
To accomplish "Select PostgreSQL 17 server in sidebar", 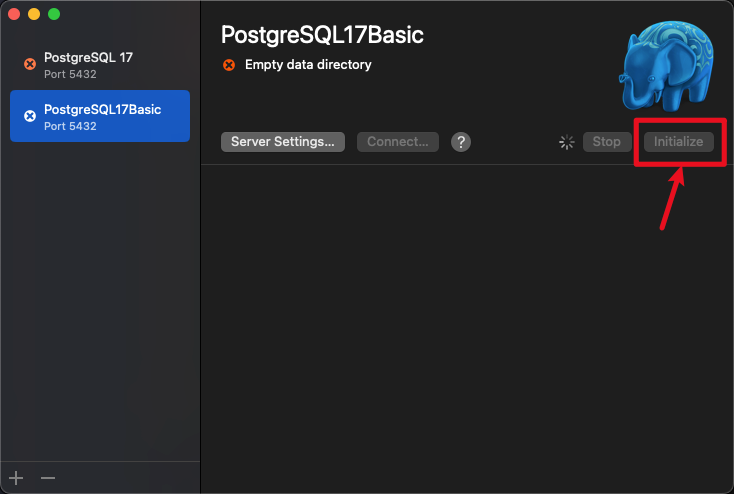I will 100,65.
